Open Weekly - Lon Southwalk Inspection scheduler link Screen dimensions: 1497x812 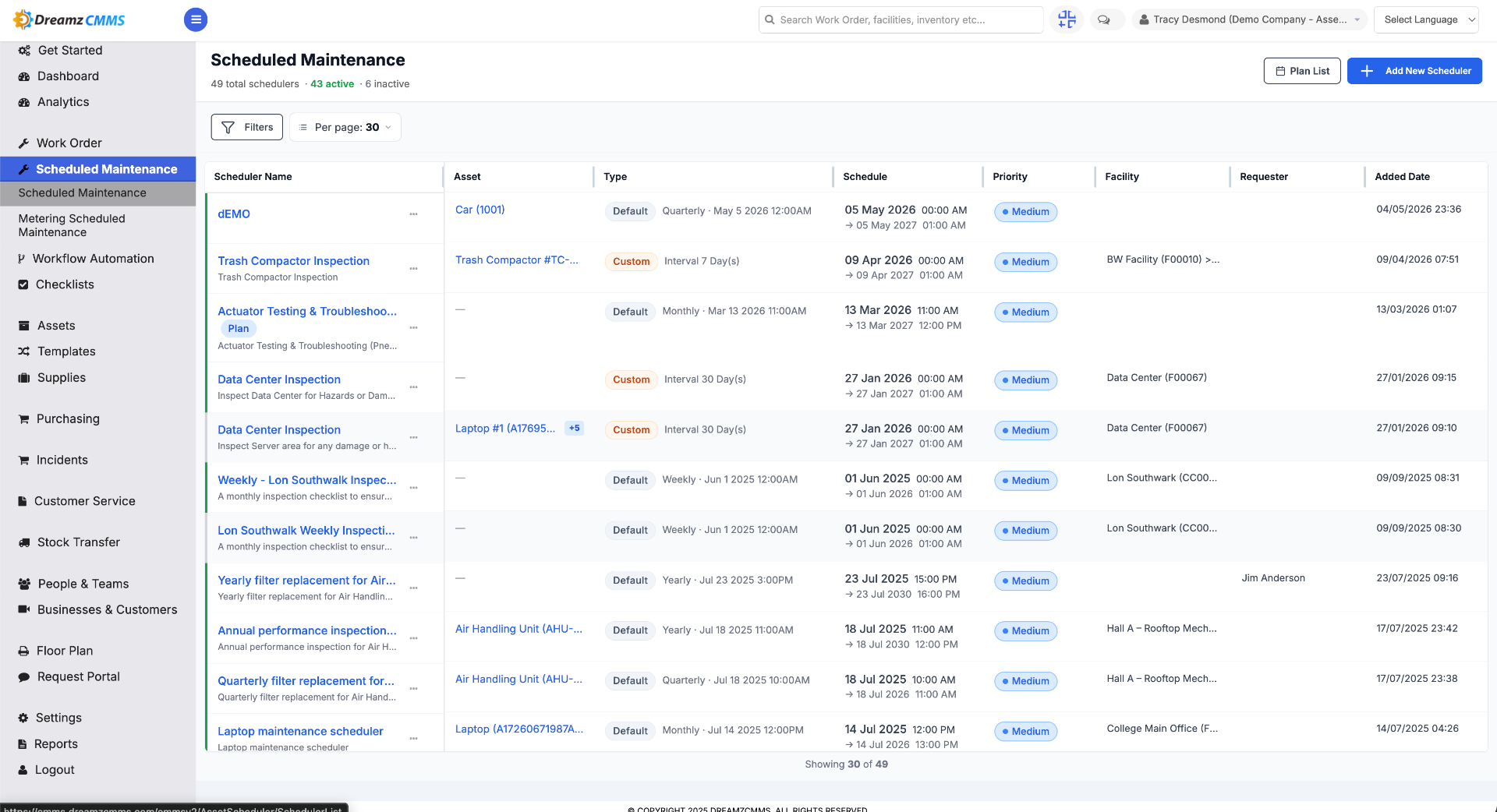(x=307, y=480)
